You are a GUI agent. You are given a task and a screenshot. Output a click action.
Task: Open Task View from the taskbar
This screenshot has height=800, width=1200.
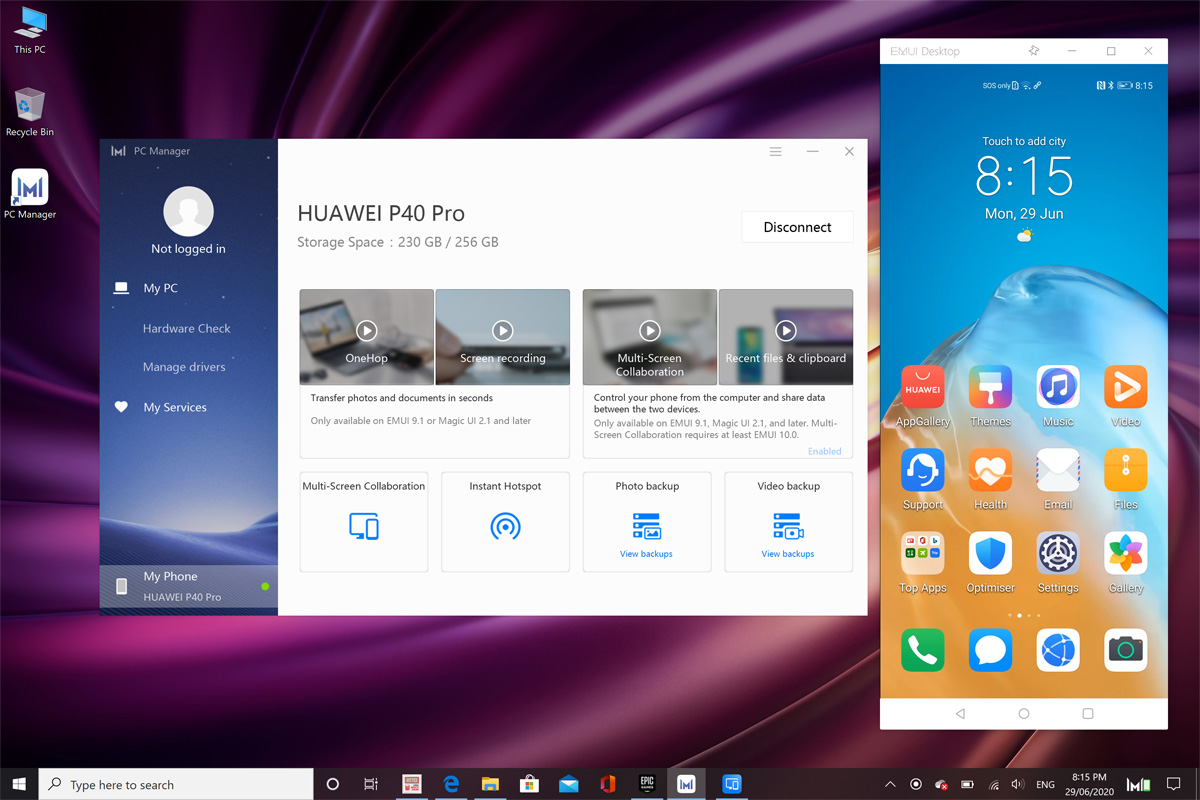point(371,784)
